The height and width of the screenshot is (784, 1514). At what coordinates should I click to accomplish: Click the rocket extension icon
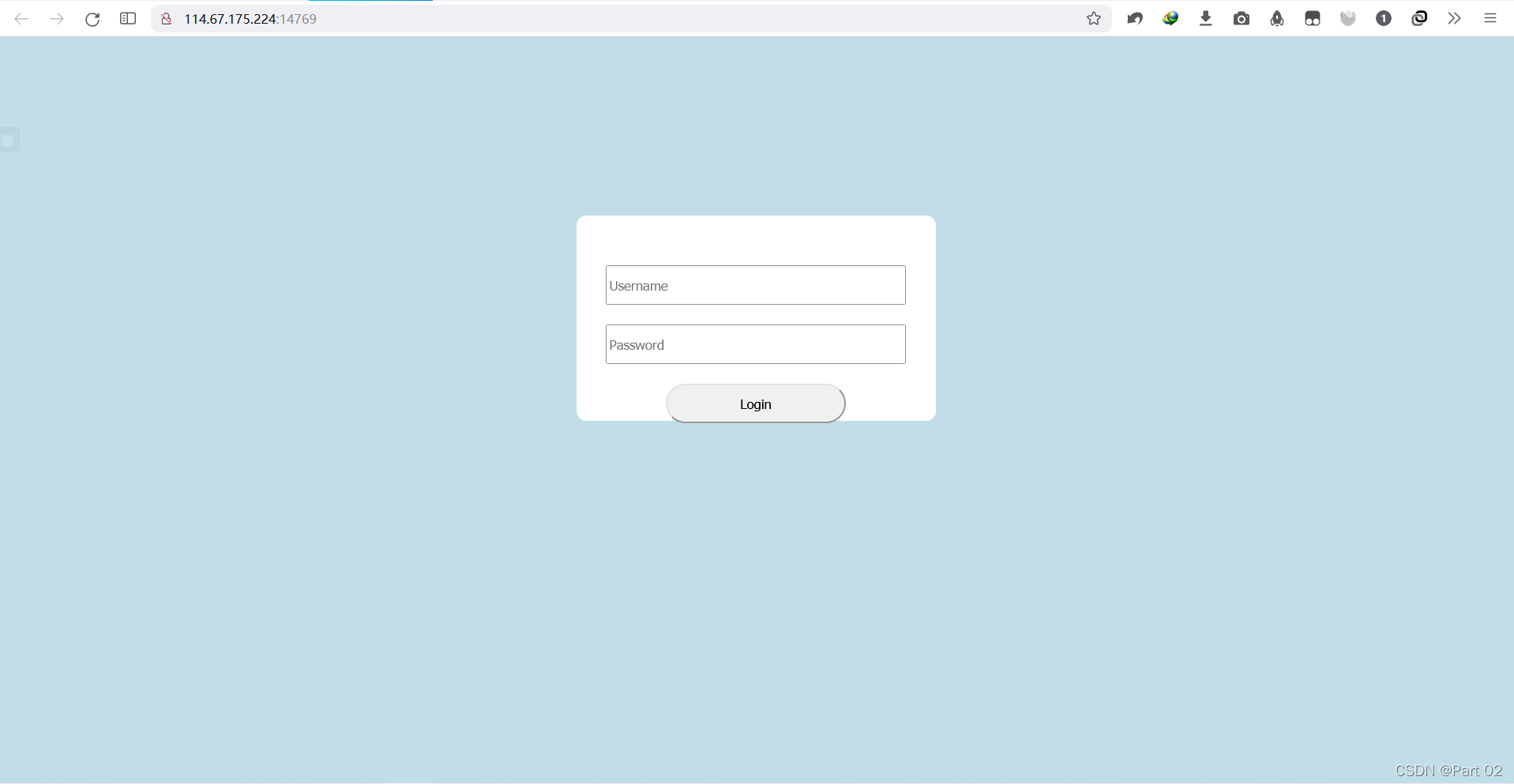click(1277, 18)
